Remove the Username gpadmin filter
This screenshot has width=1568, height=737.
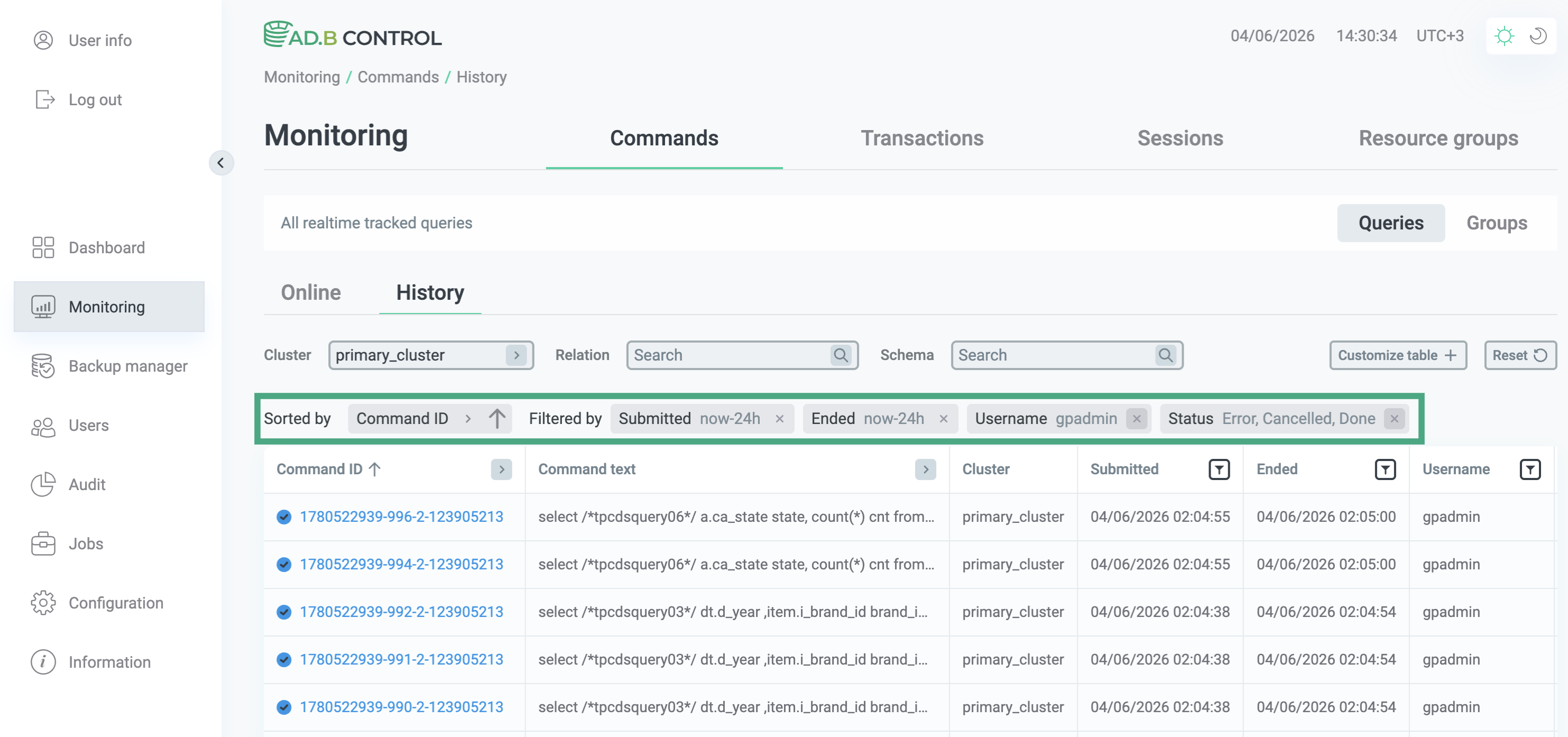(x=1137, y=418)
